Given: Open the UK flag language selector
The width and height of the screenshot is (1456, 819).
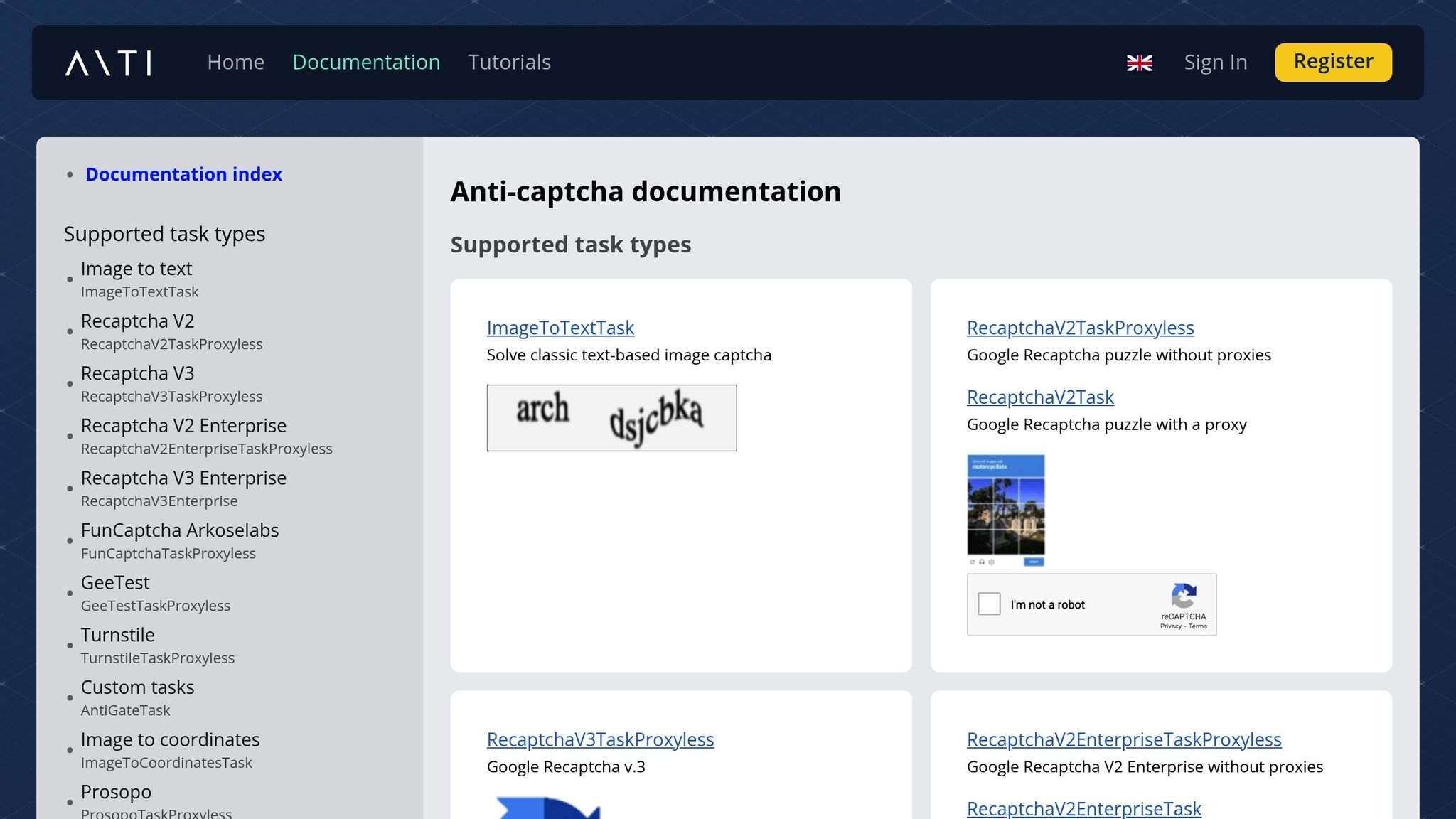Looking at the screenshot, I should coord(1140,63).
